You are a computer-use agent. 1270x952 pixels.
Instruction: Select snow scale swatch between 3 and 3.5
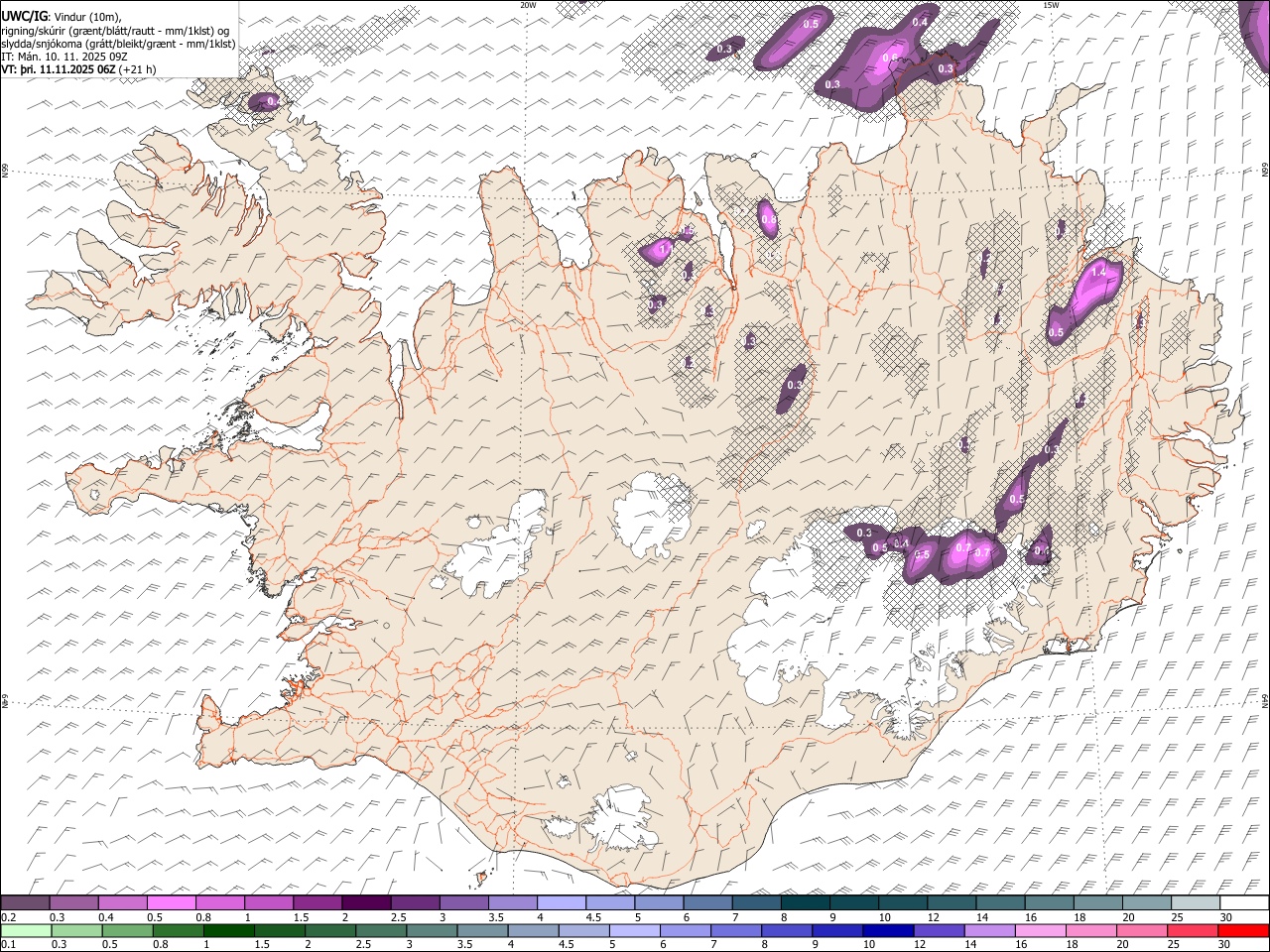pyautogui.click(x=463, y=903)
